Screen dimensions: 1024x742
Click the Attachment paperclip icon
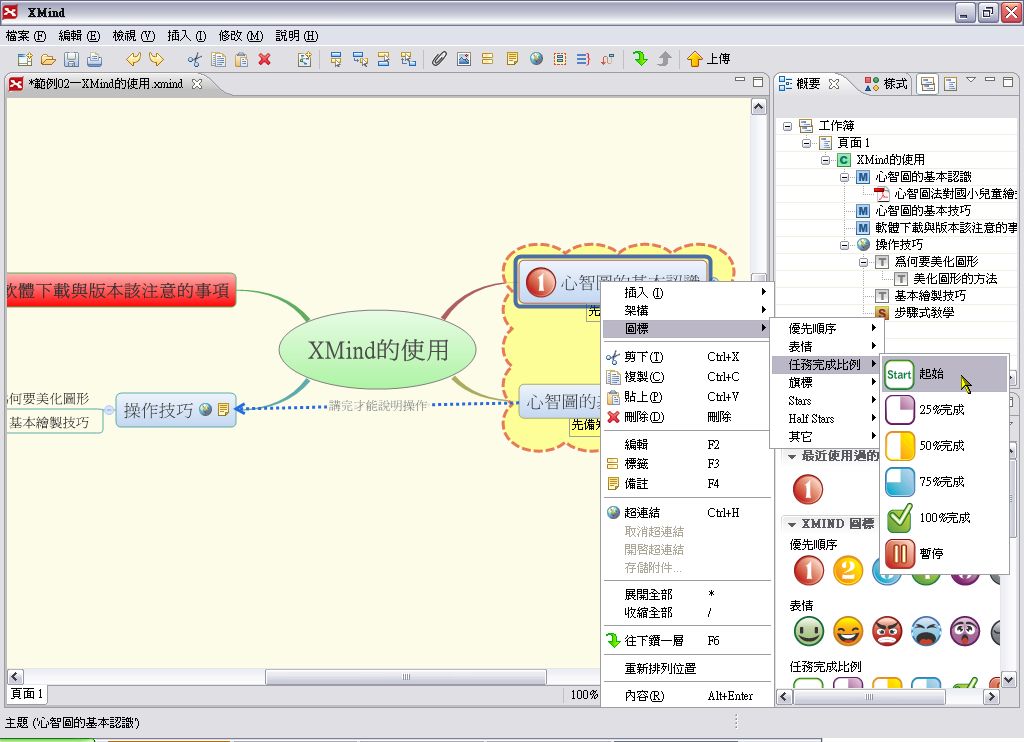point(440,59)
